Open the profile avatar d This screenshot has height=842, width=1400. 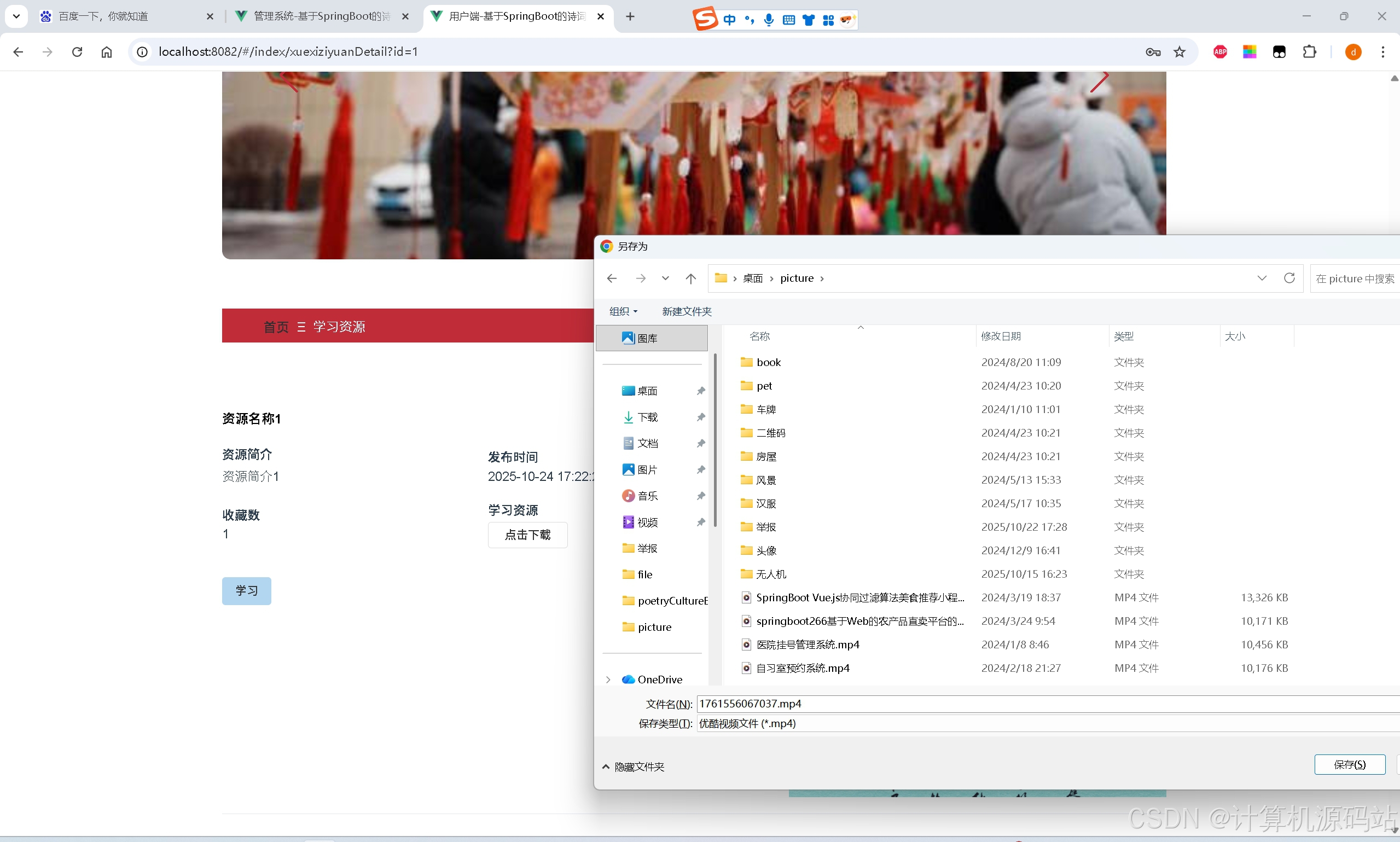pos(1353,52)
